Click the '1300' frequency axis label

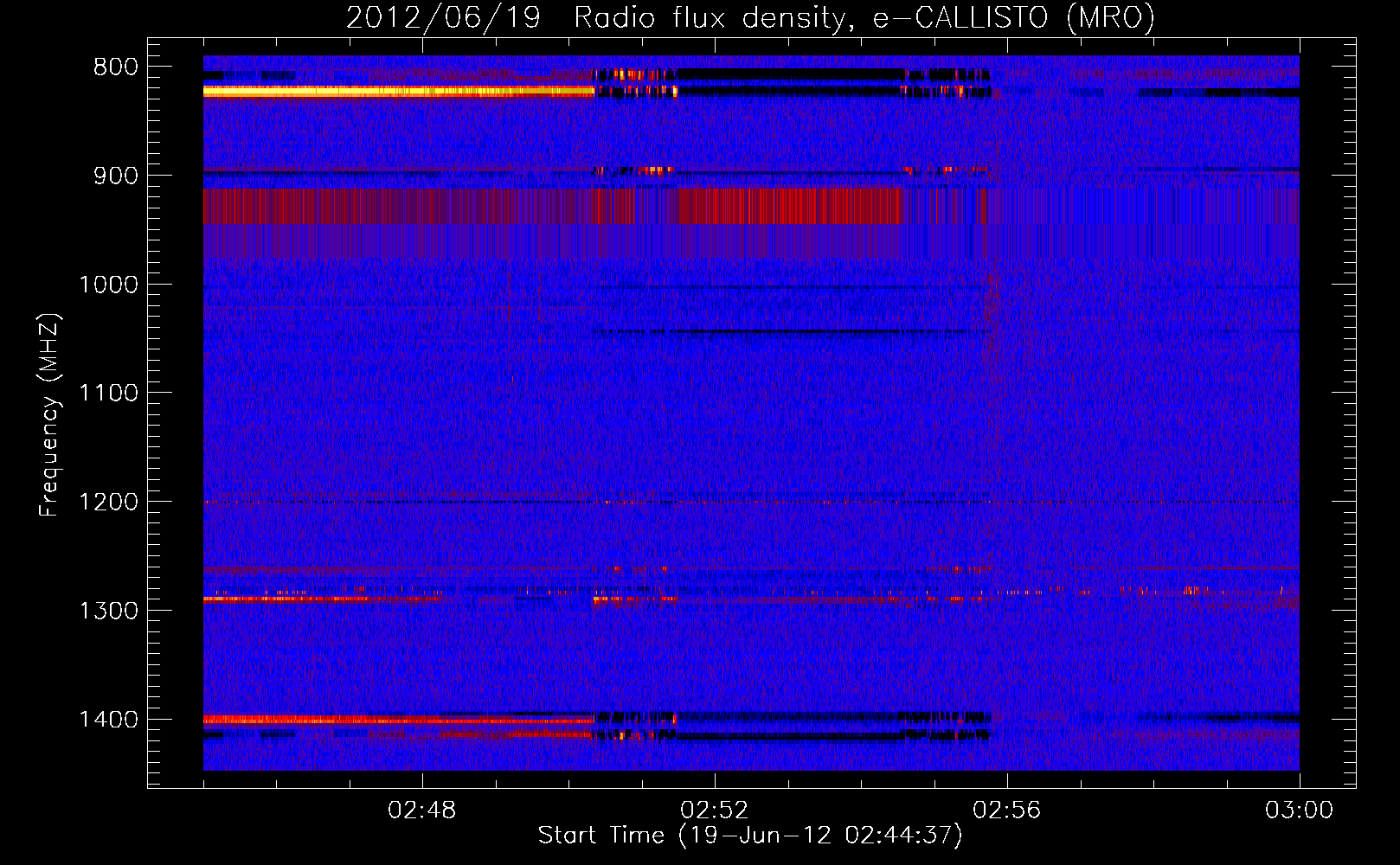pos(109,611)
